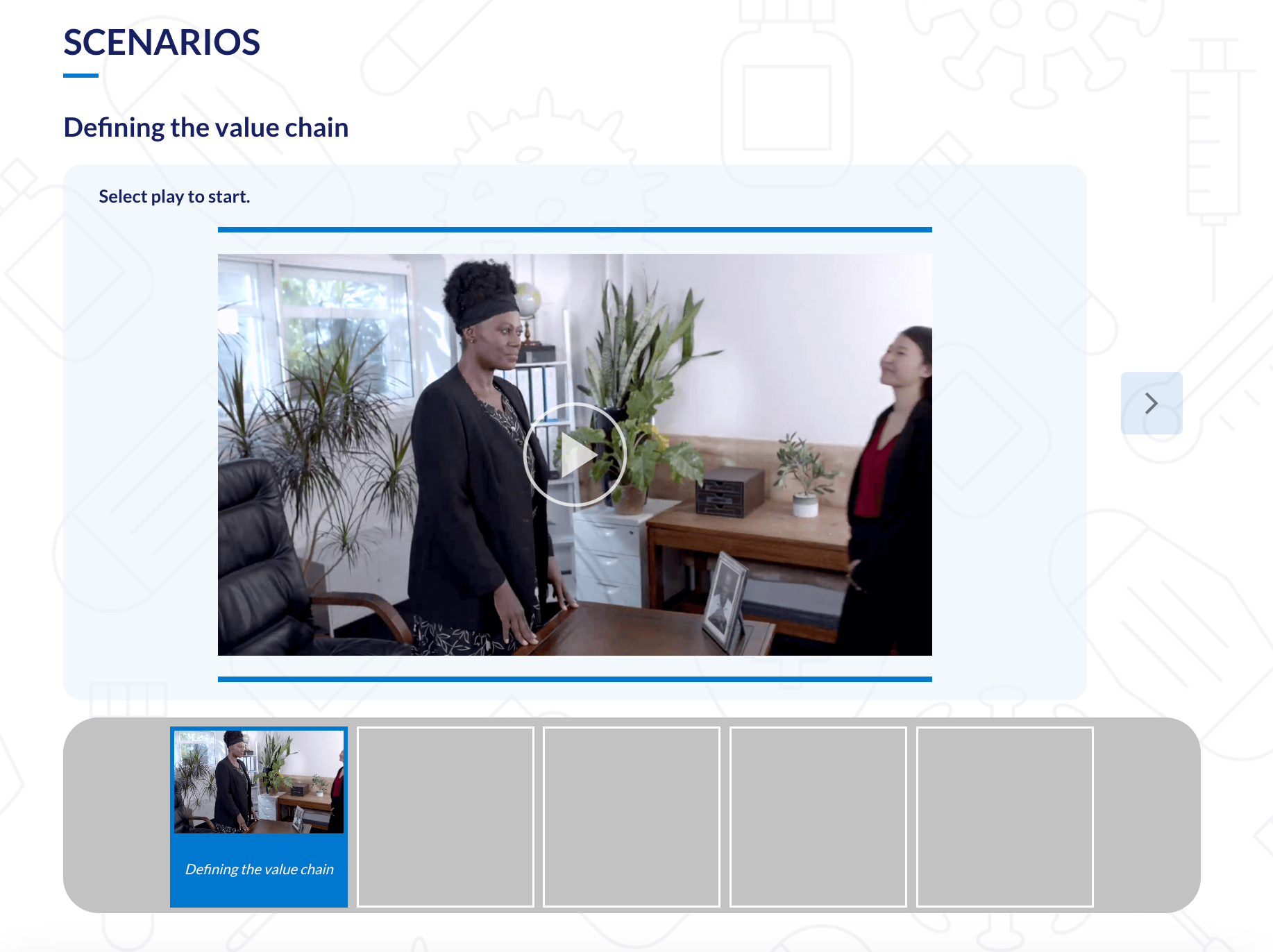Click the 'SCENARIOS' page title

tap(162, 42)
